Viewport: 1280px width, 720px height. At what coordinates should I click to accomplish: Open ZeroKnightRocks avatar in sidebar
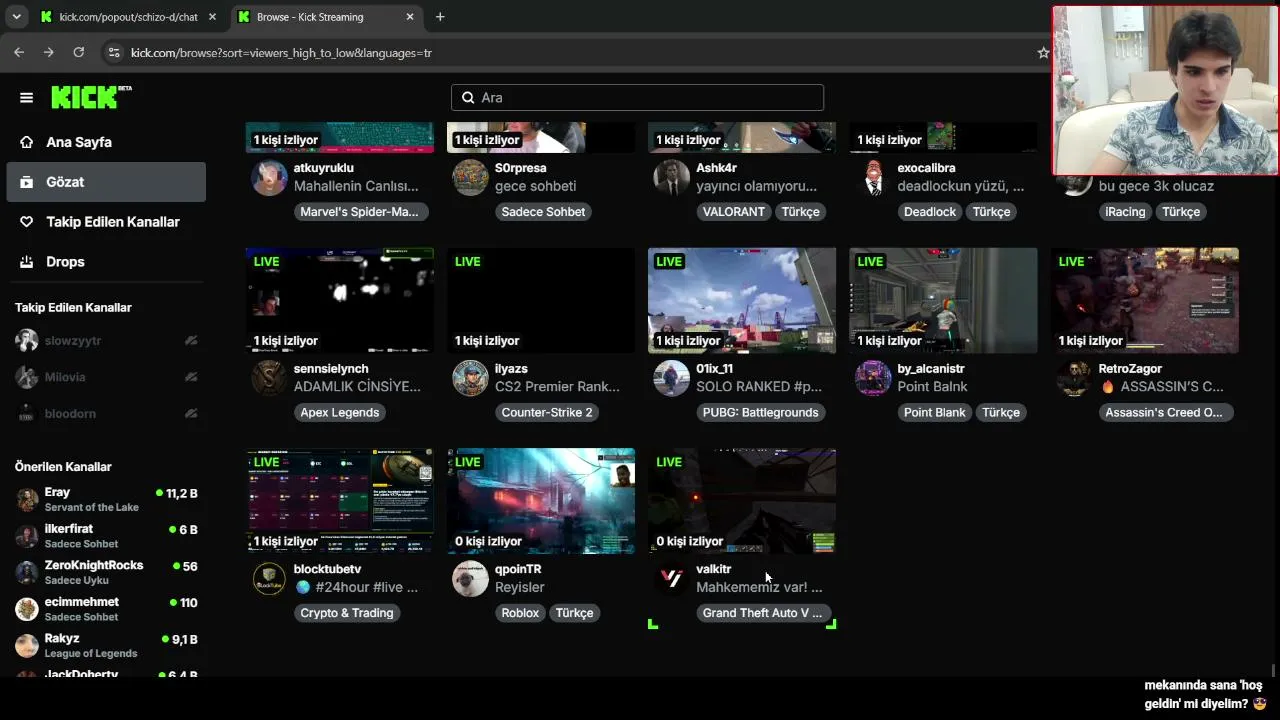[x=27, y=572]
